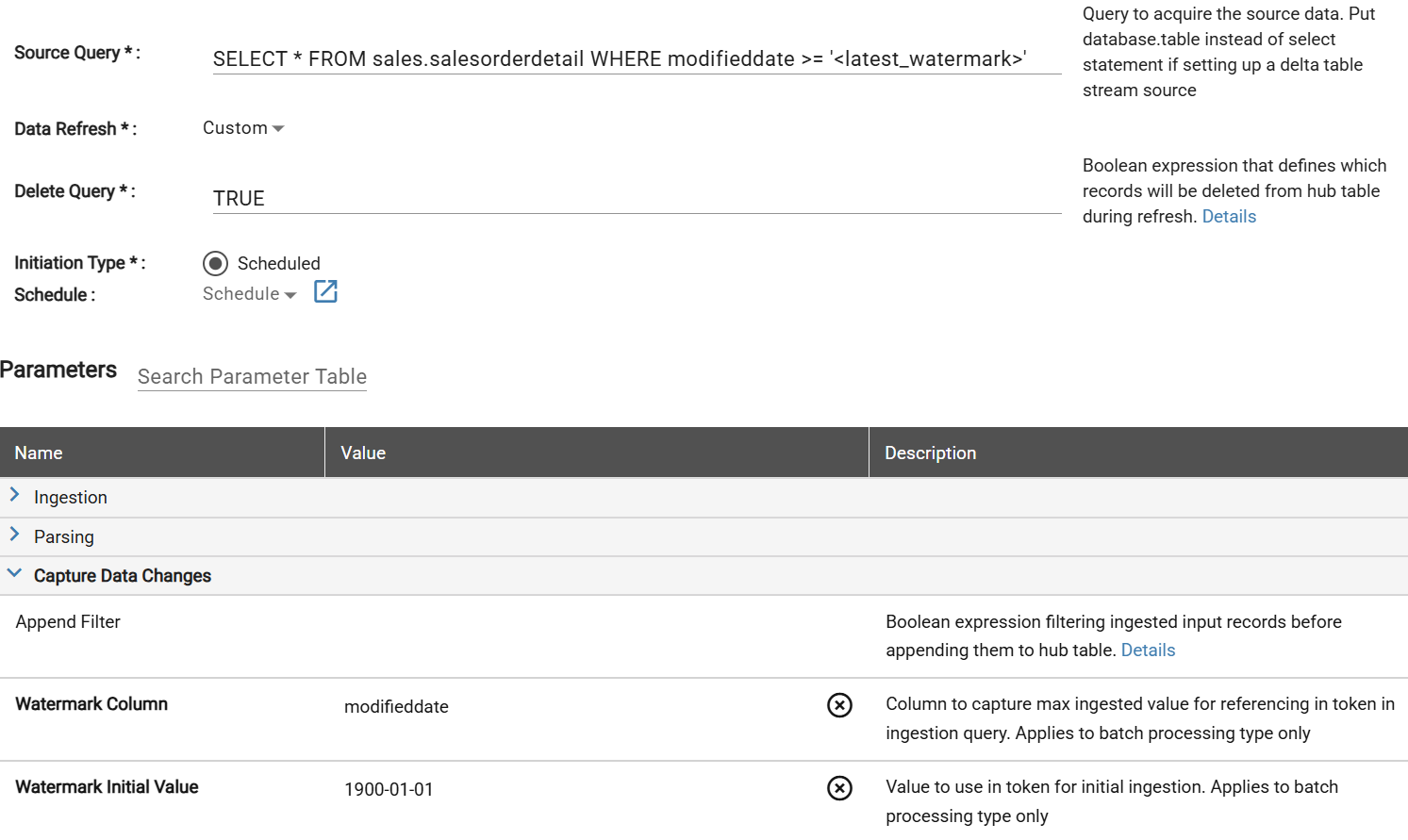Click the Description column header
Screen dimensions: 1408x840
tap(931, 453)
